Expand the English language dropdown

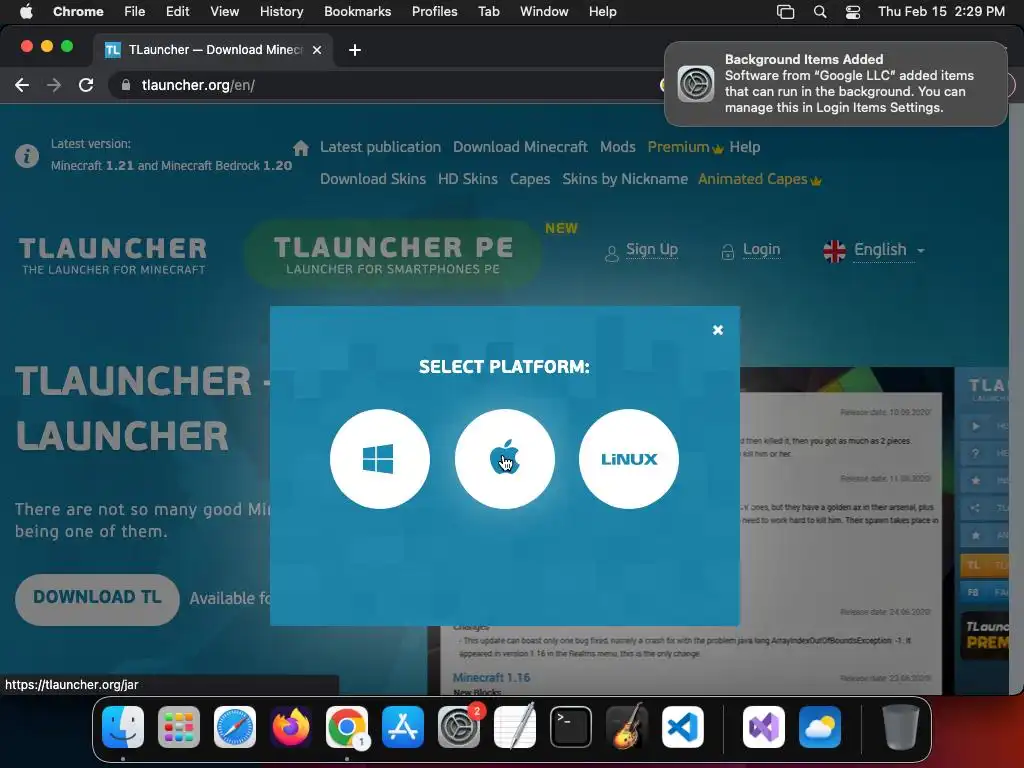874,250
